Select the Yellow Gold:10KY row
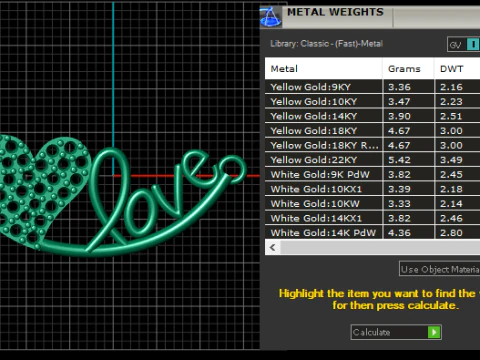The height and width of the screenshot is (360, 480). (x=372, y=101)
